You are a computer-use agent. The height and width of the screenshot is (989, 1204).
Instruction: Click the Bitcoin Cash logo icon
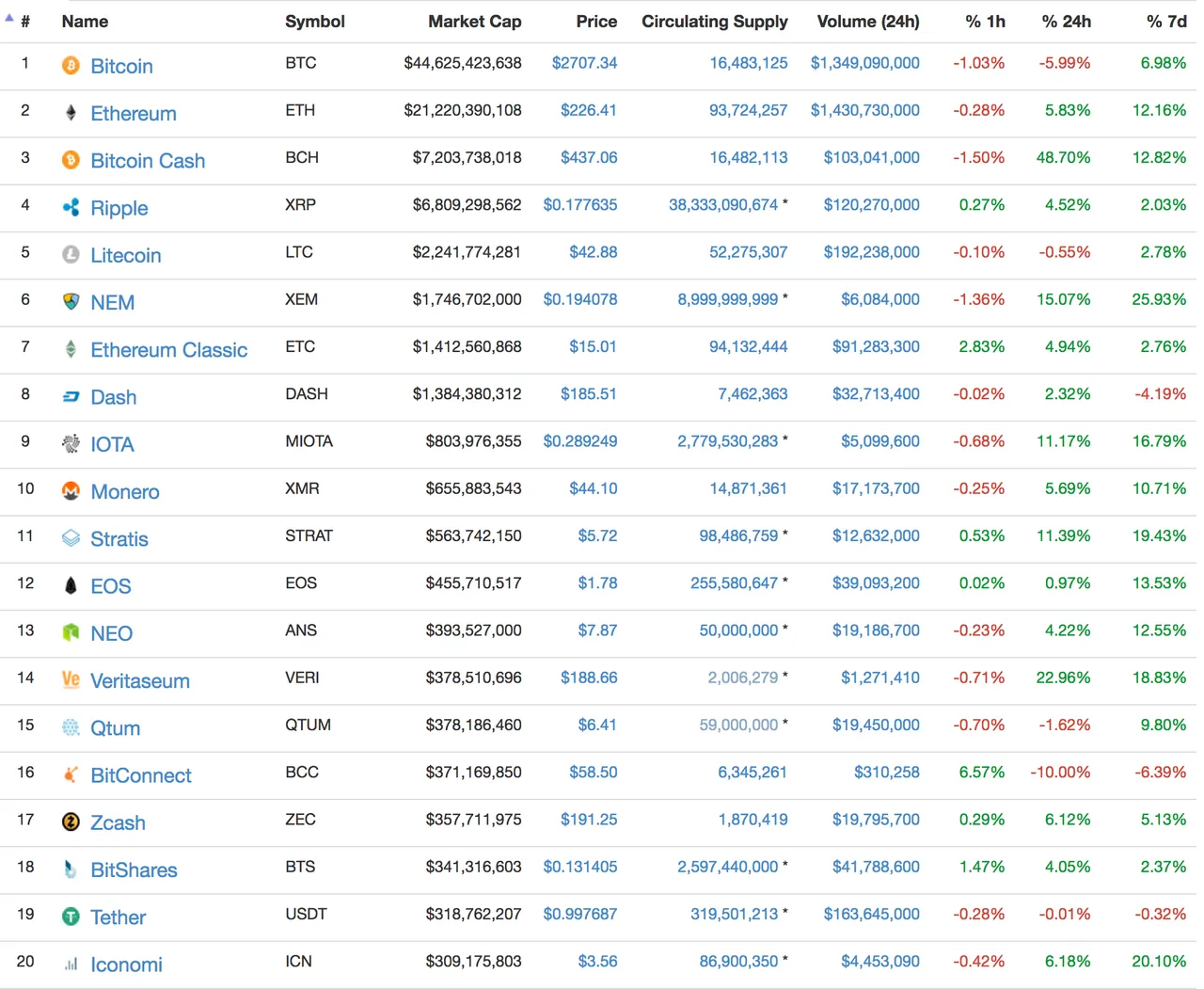pos(71,160)
